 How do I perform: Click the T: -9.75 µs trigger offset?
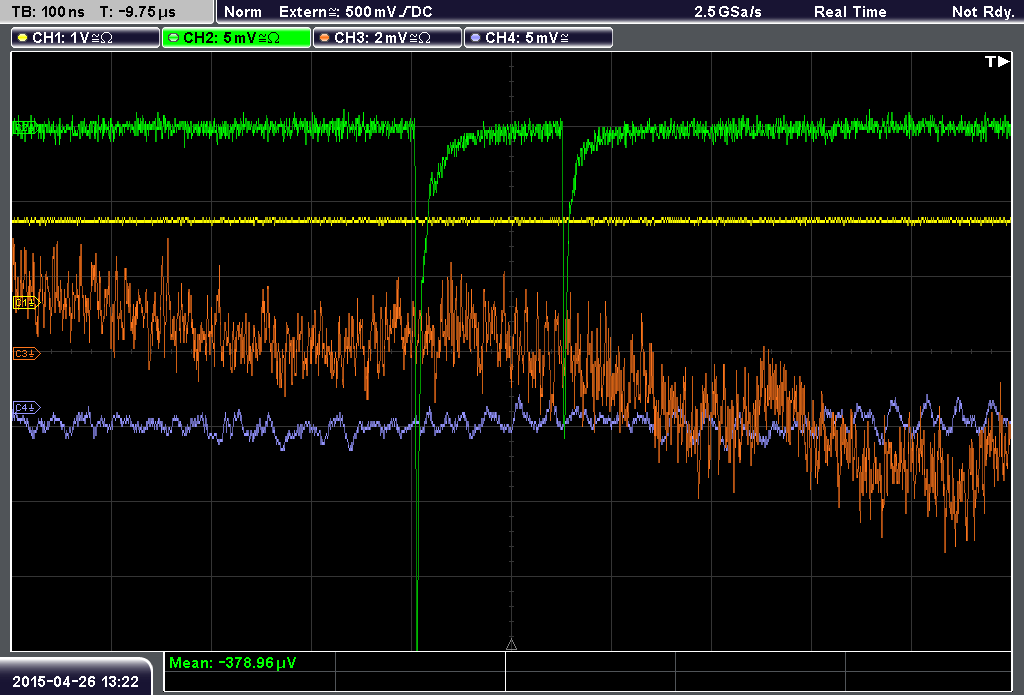point(138,12)
